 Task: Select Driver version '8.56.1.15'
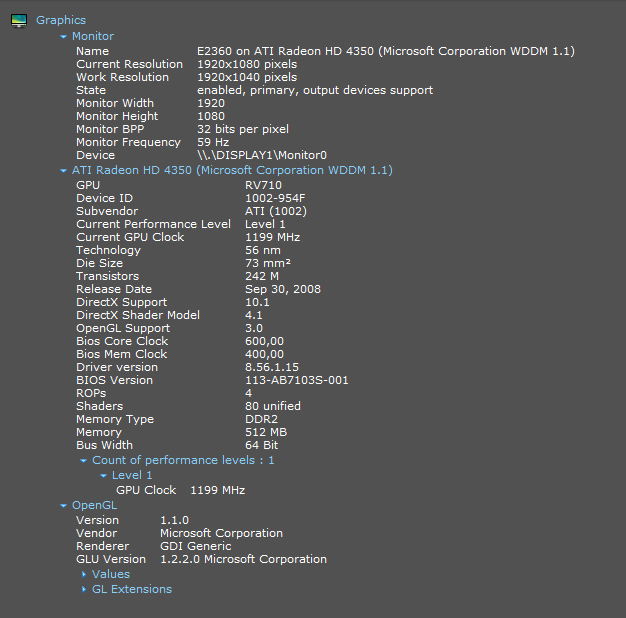pos(272,367)
